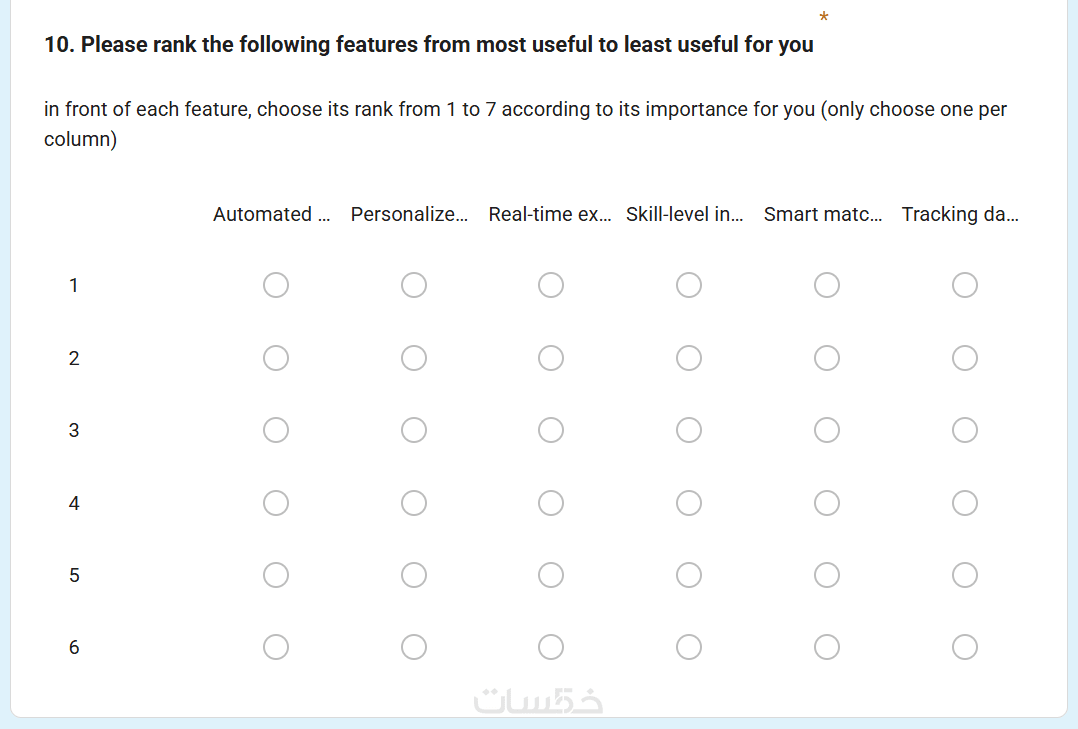Select rank 6 for Tracking column
The height and width of the screenshot is (729, 1078).
pyautogui.click(x=965, y=648)
